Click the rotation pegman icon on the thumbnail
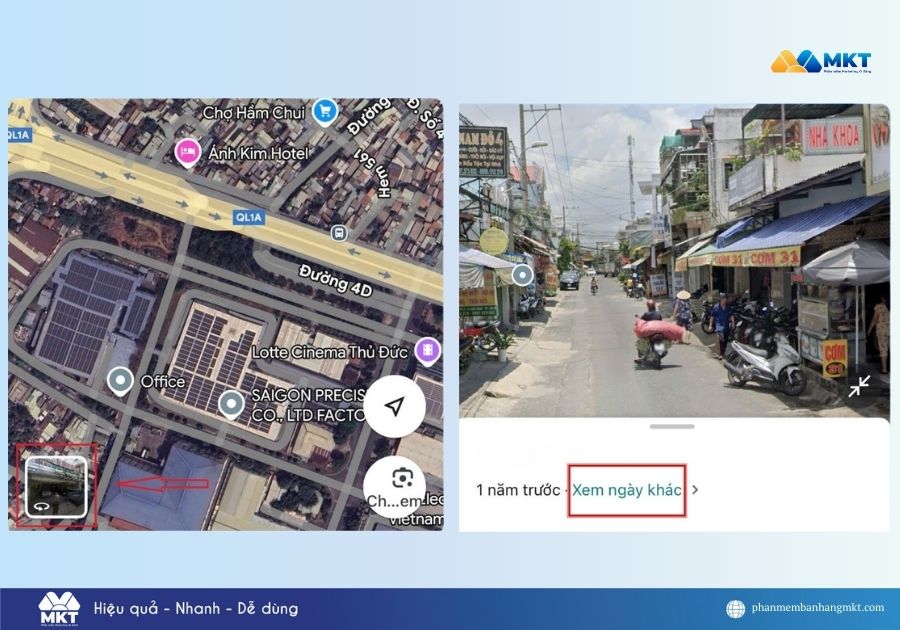This screenshot has width=900, height=630. (x=40, y=506)
